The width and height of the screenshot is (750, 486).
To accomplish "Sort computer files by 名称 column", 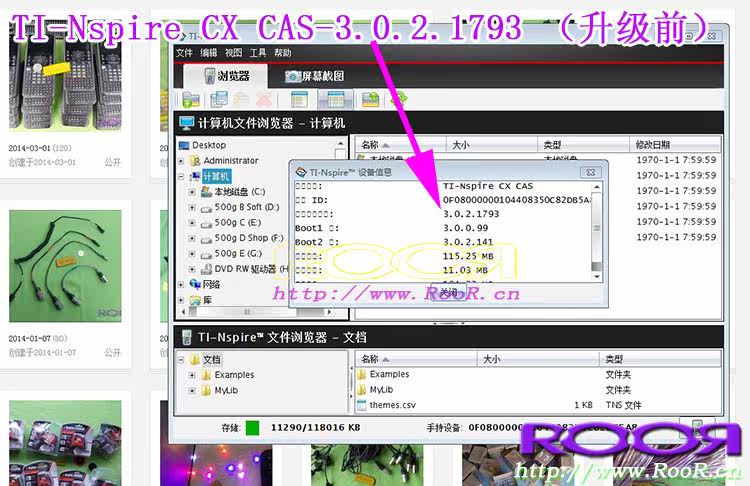I will tap(400, 144).
